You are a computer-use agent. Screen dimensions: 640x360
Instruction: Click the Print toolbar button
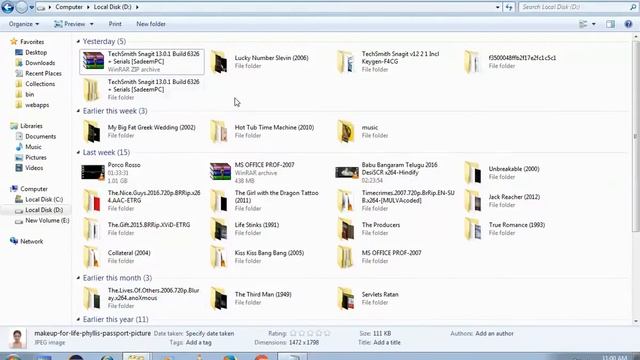coord(115,24)
